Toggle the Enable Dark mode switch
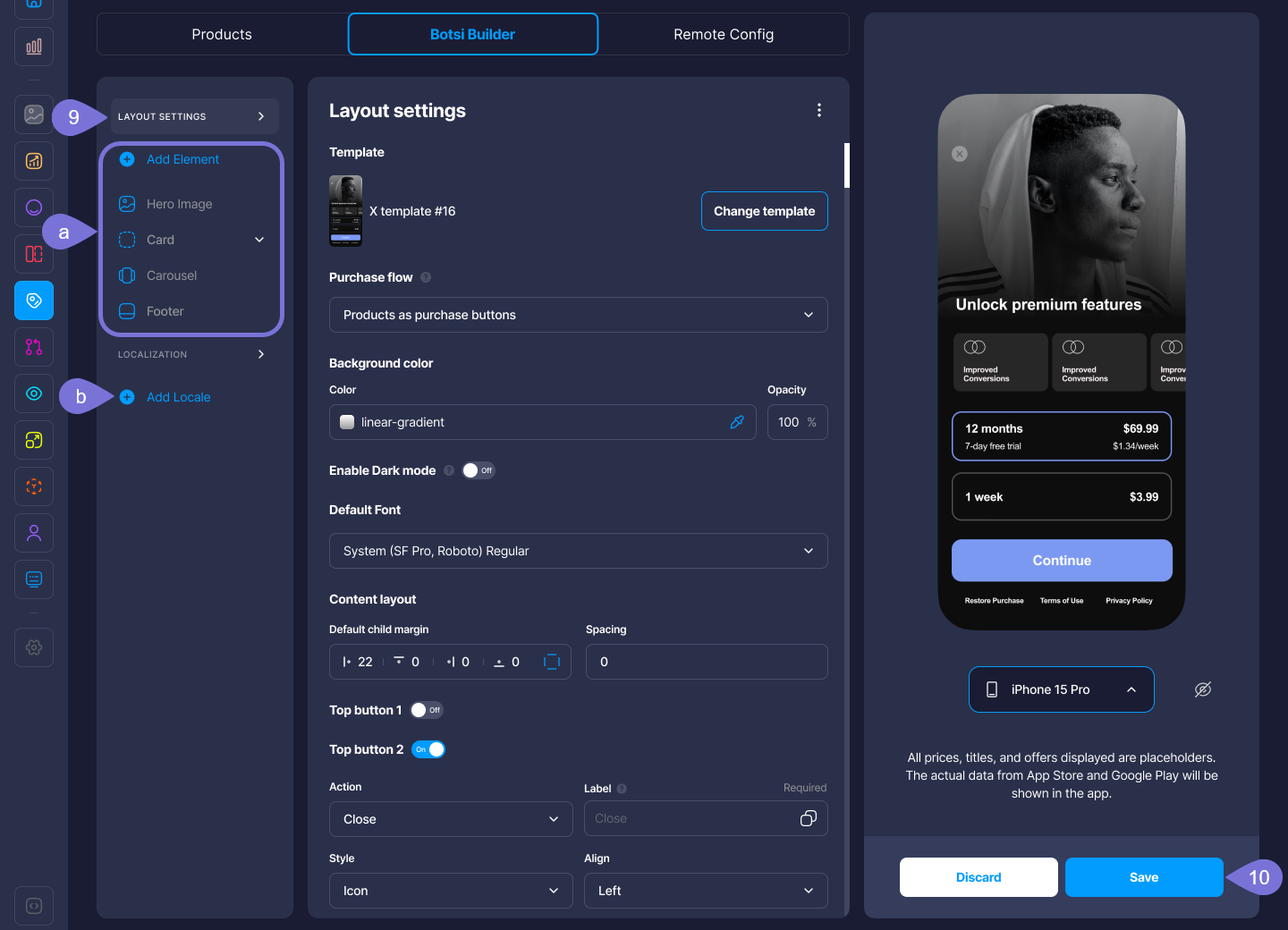This screenshot has height=930, width=1288. [x=478, y=470]
